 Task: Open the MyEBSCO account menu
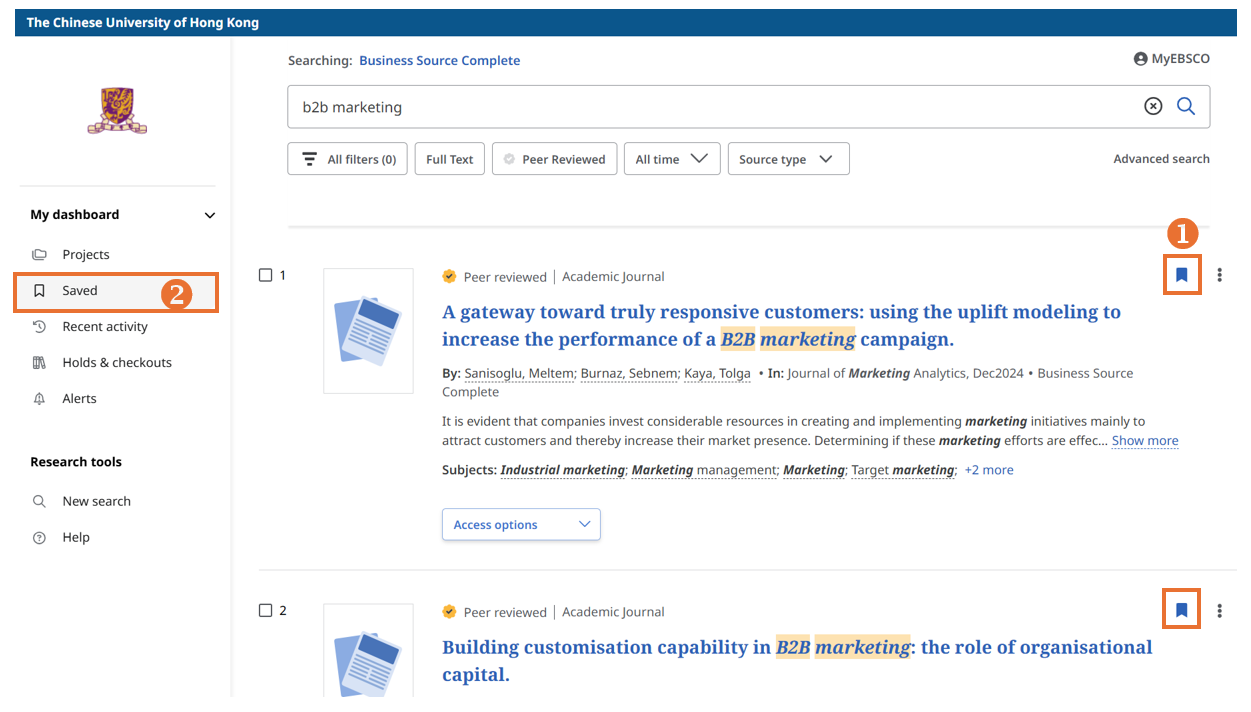coord(1171,59)
